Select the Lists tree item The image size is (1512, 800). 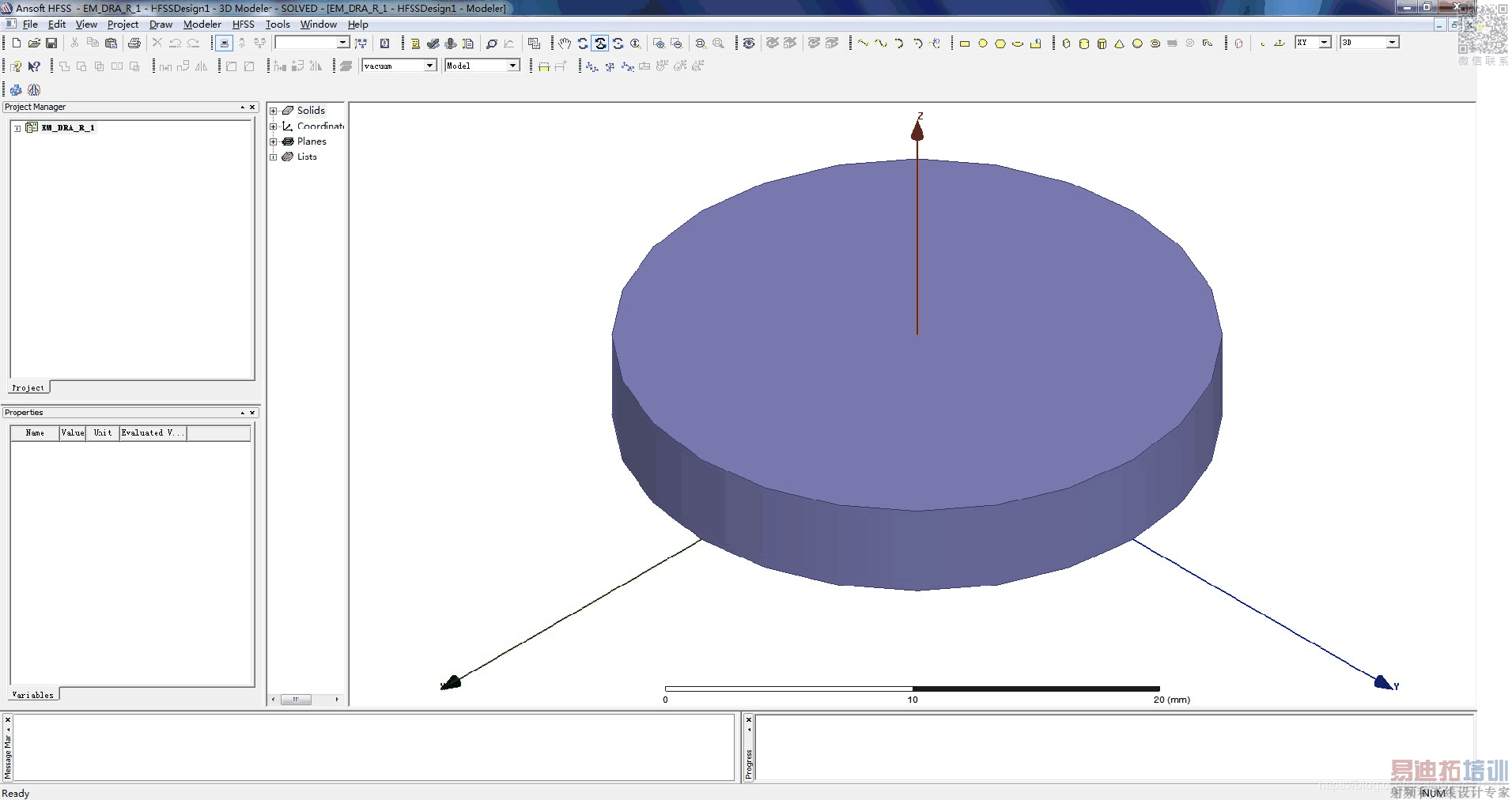(x=307, y=157)
